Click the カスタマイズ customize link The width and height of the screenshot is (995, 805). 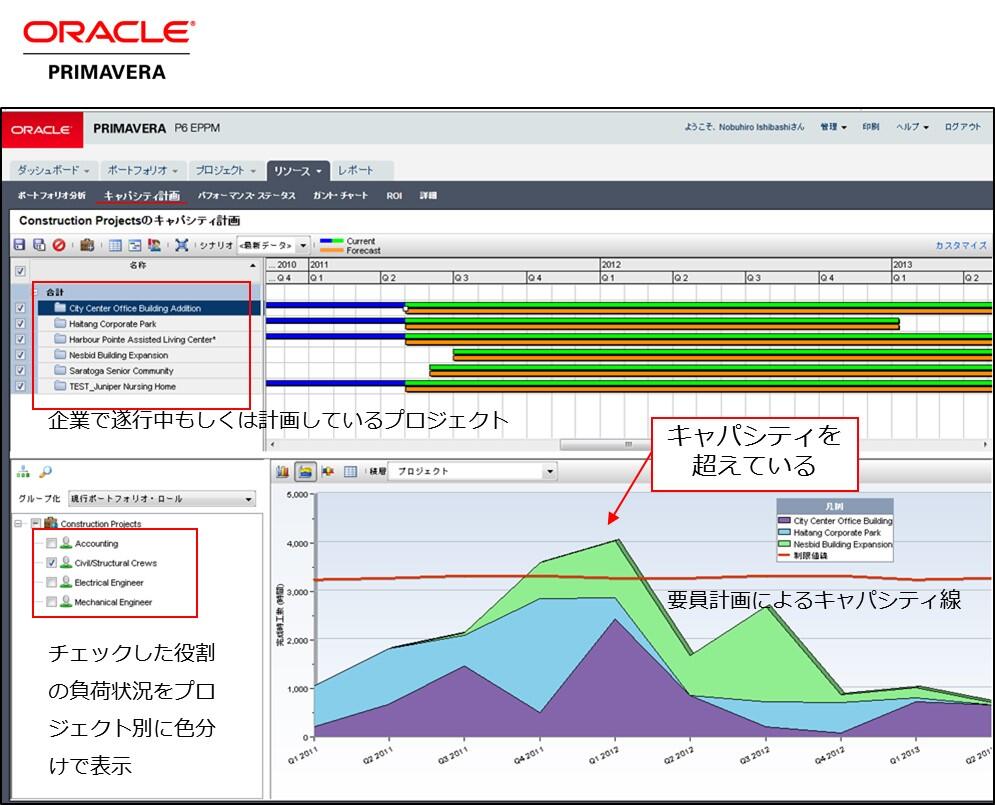(x=960, y=245)
